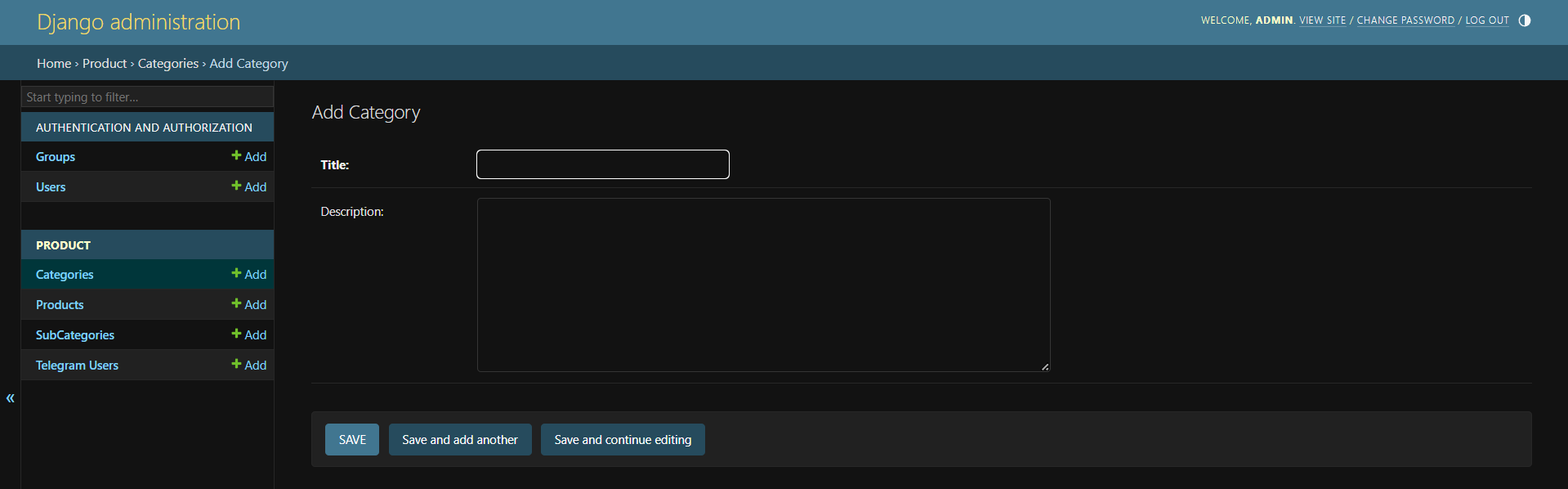Open the Products list in the sidebar
Image resolution: width=1568 pixels, height=489 pixels.
pos(60,305)
